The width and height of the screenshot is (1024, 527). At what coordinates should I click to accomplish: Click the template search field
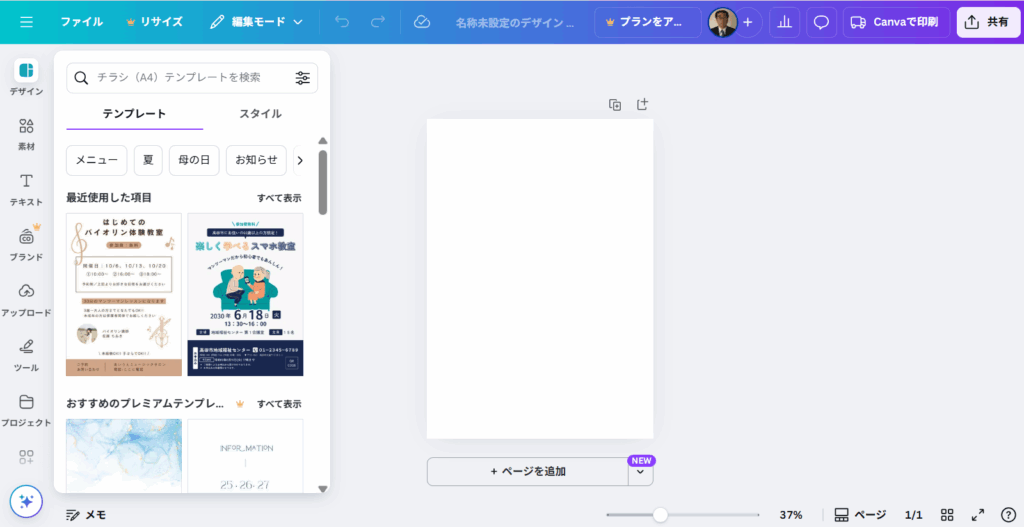[x=192, y=78]
